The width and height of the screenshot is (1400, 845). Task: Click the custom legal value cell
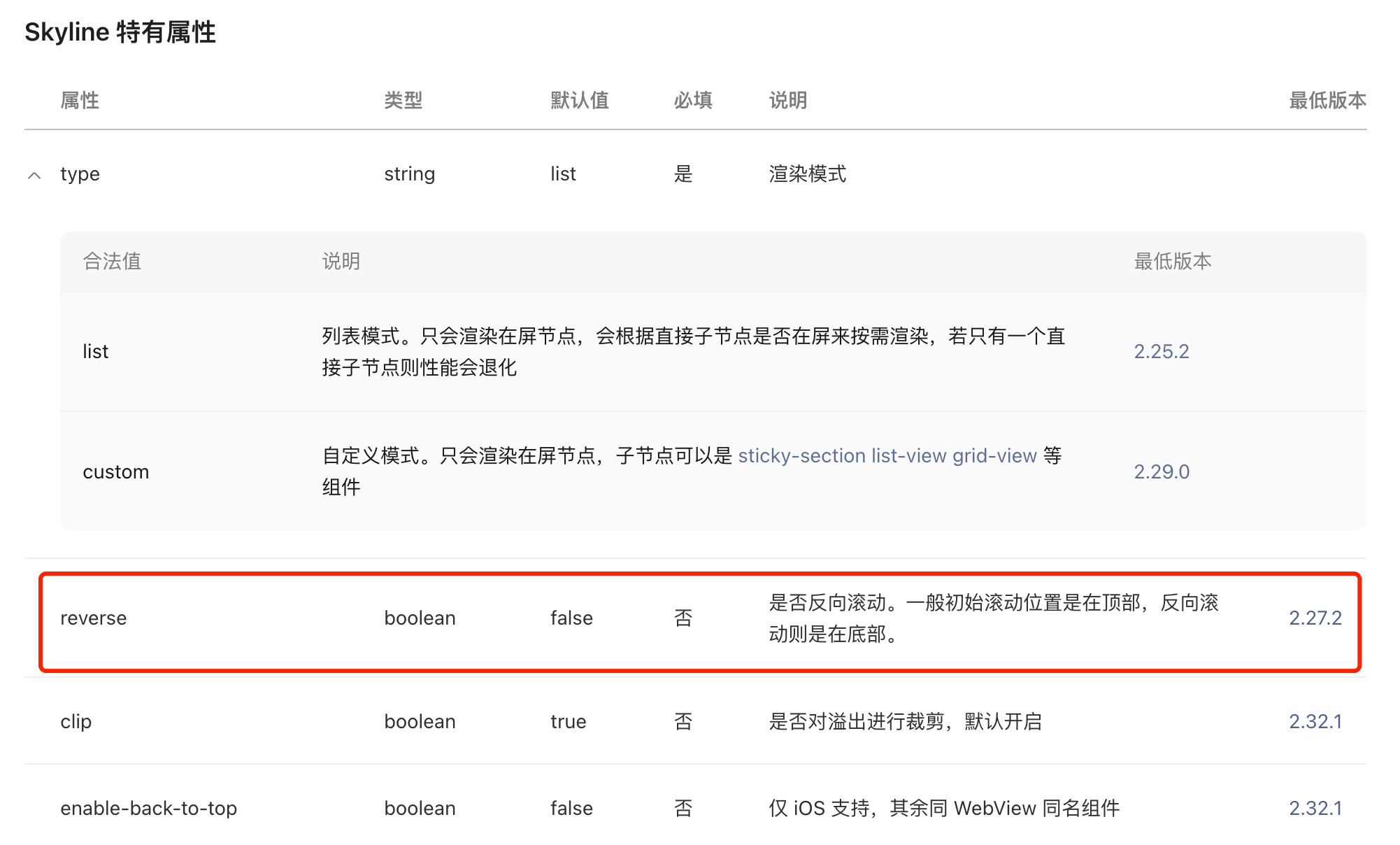click(x=116, y=471)
